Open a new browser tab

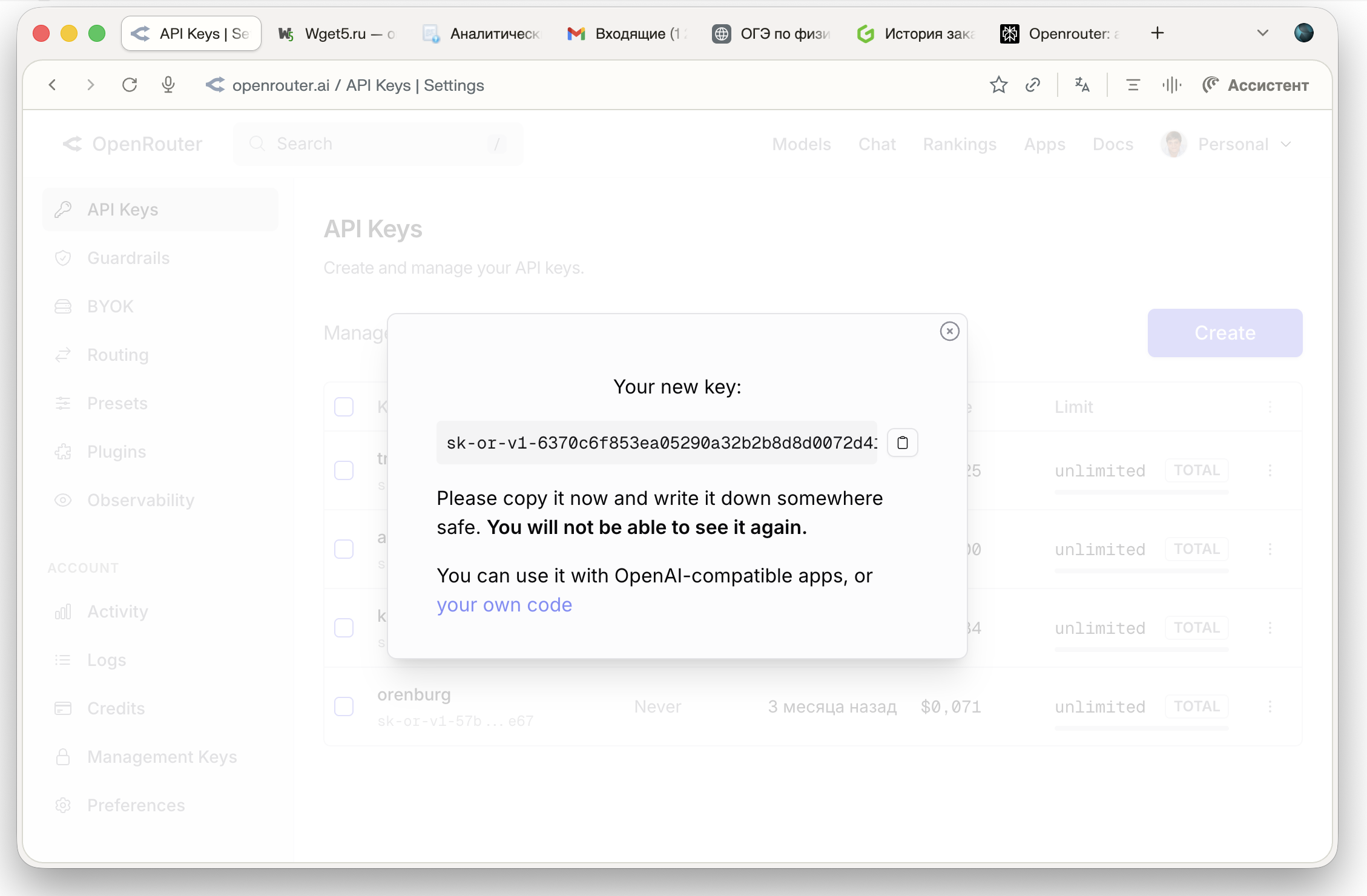1157,33
